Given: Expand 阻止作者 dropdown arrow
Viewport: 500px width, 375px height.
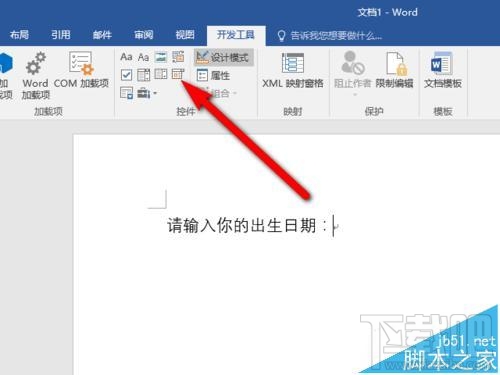Looking at the screenshot, I should click(355, 95).
